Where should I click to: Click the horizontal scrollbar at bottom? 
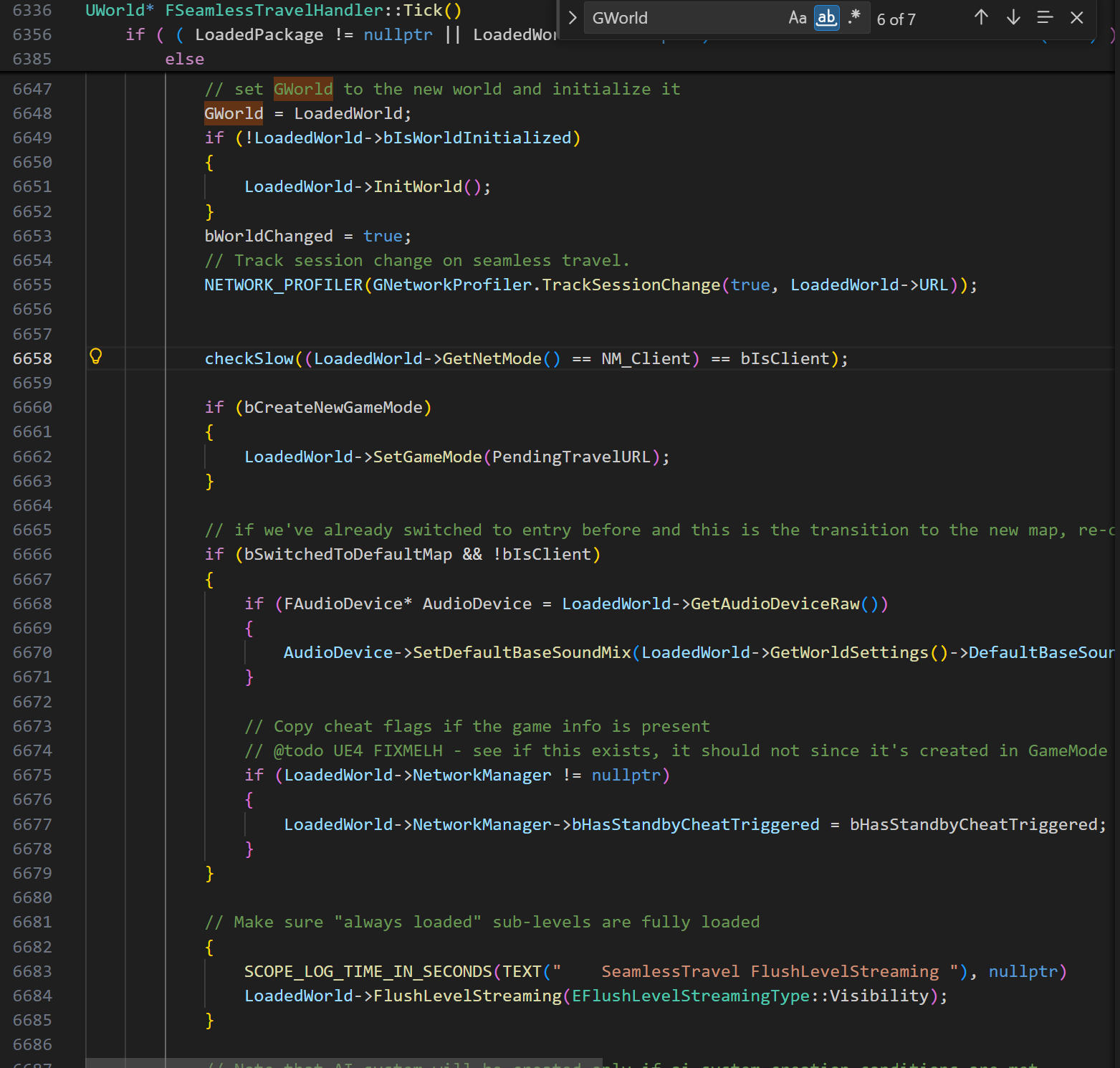[x=344, y=1062]
